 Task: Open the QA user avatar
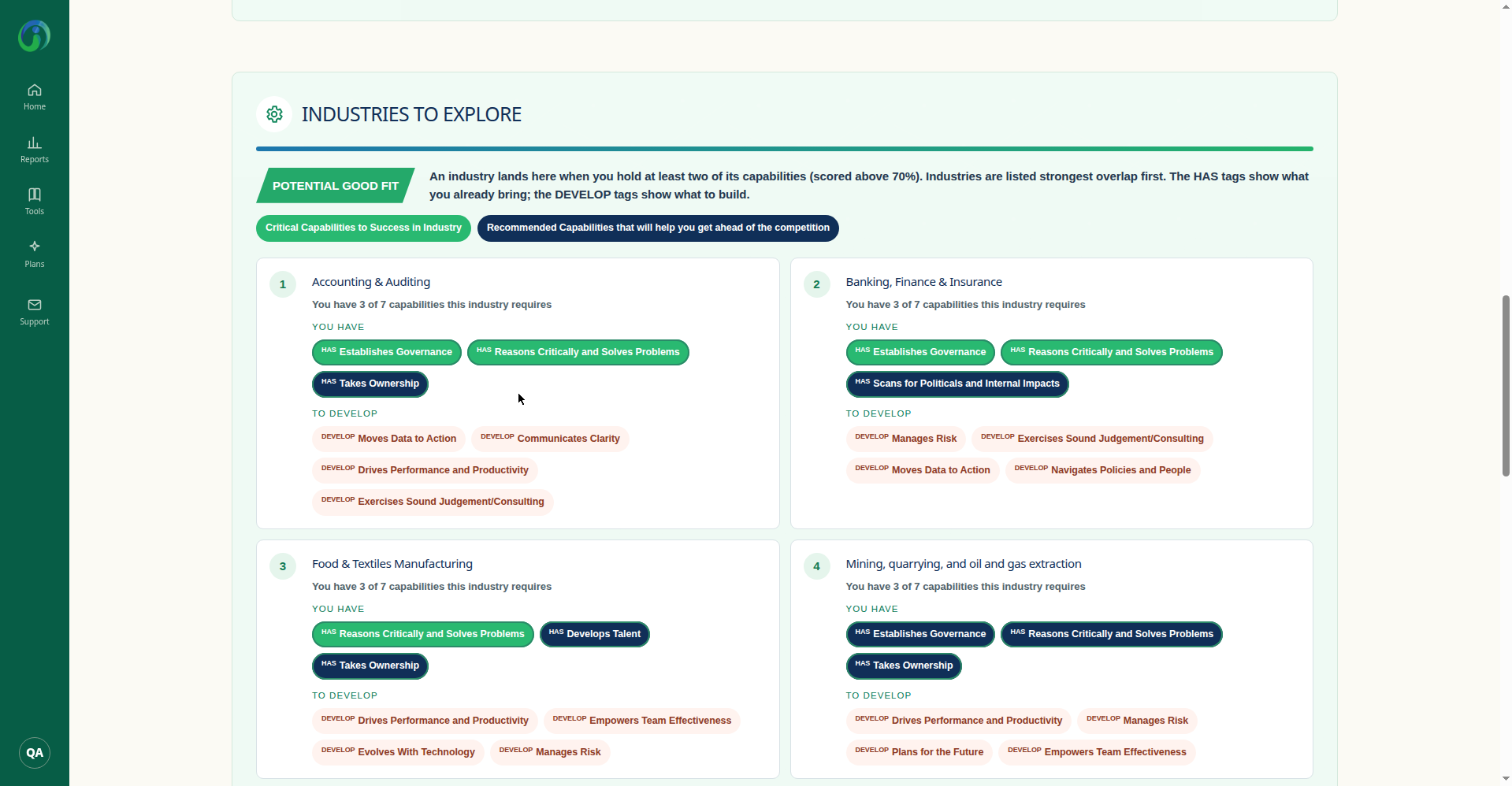coord(35,753)
